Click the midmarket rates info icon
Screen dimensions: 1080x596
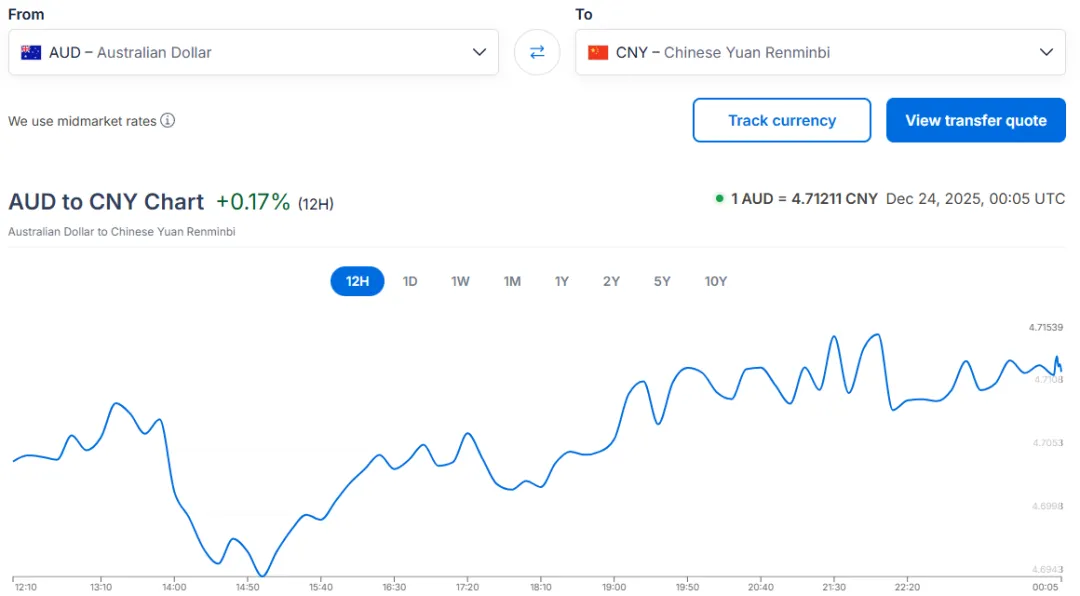[168, 121]
